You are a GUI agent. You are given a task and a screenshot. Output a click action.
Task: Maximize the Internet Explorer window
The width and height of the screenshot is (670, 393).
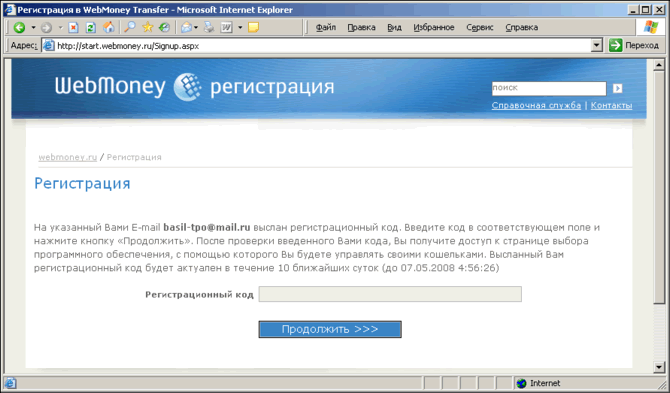click(x=645, y=9)
